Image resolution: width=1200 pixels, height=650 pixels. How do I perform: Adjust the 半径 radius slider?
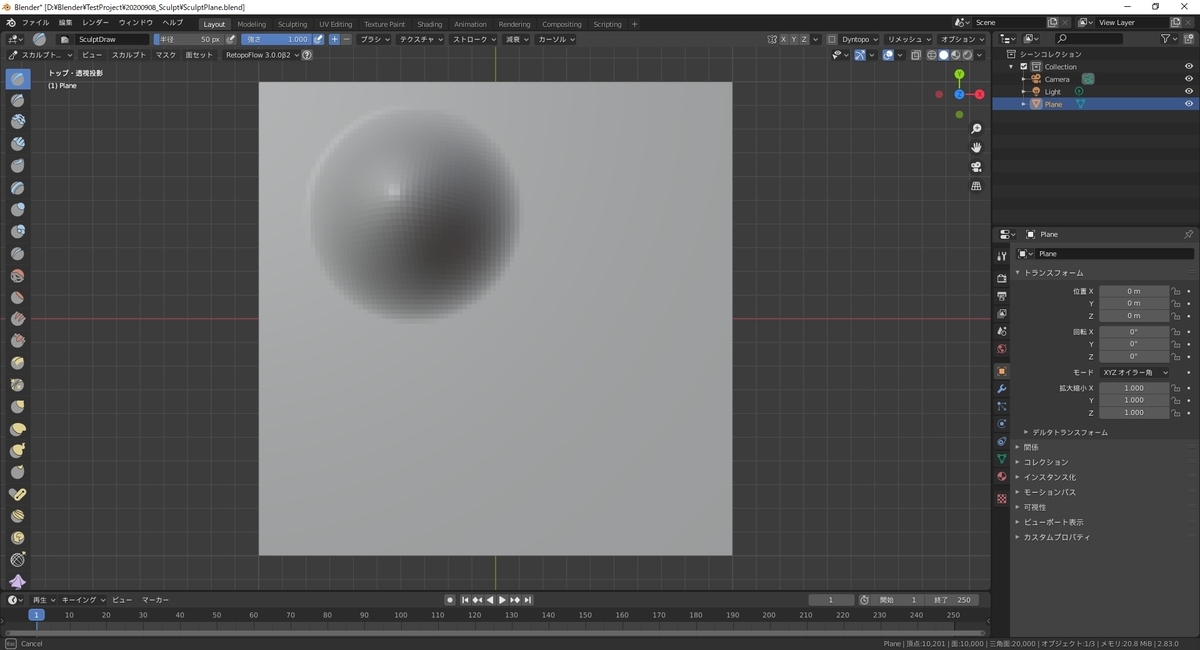[x=188, y=39]
